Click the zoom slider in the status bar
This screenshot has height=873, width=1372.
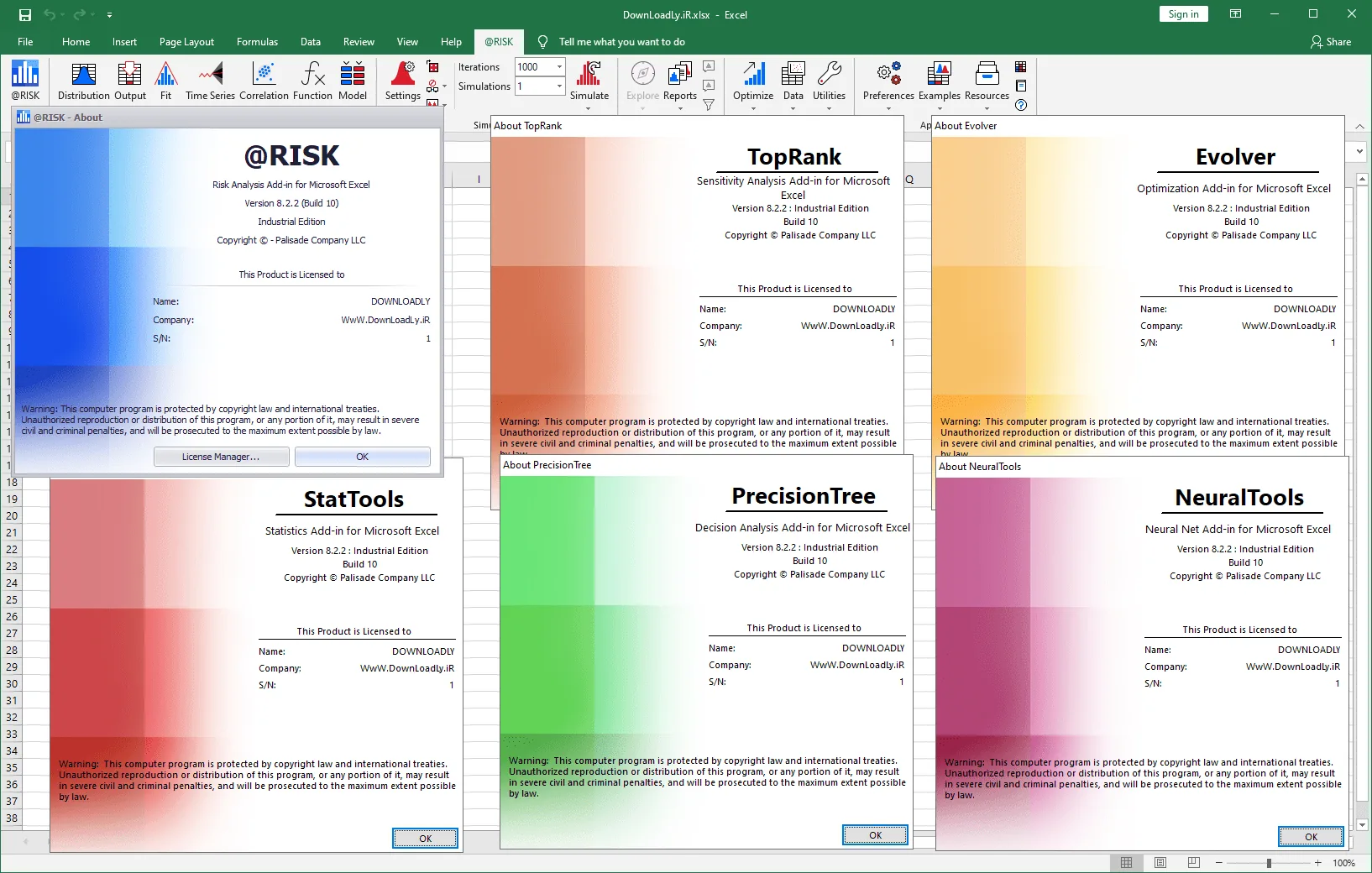pyautogui.click(x=1269, y=863)
